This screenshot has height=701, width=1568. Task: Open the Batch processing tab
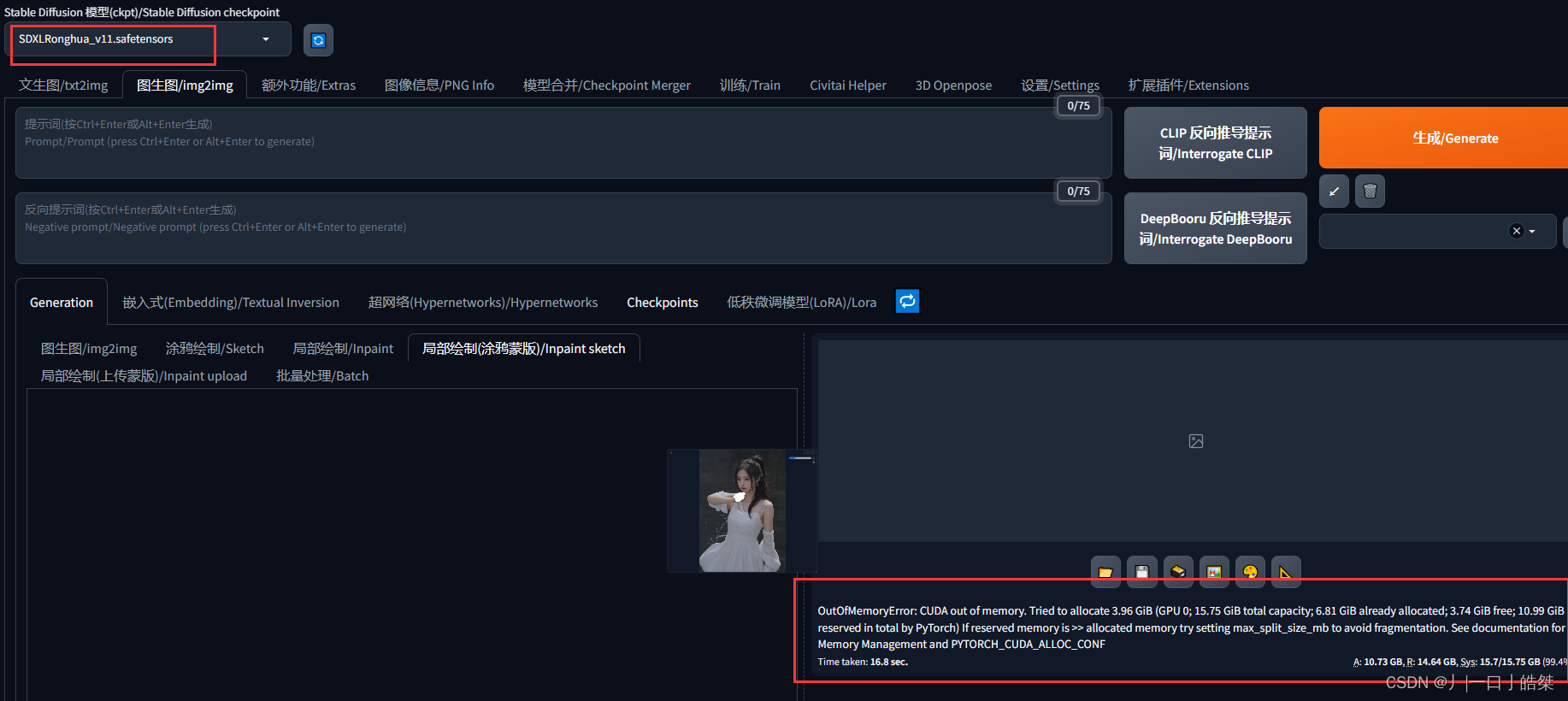pos(322,376)
